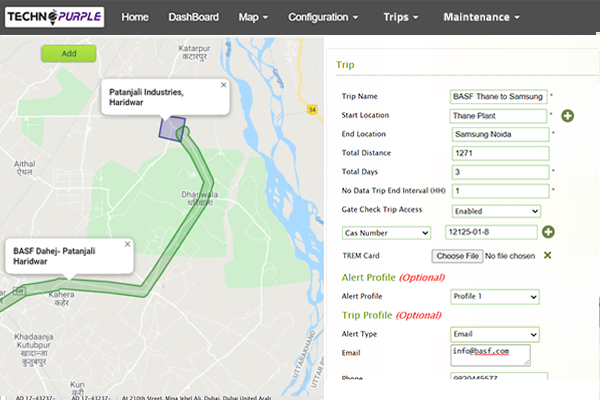Go to the DashBoard page
Screen dimensions: 600x400
pyautogui.click(x=194, y=17)
